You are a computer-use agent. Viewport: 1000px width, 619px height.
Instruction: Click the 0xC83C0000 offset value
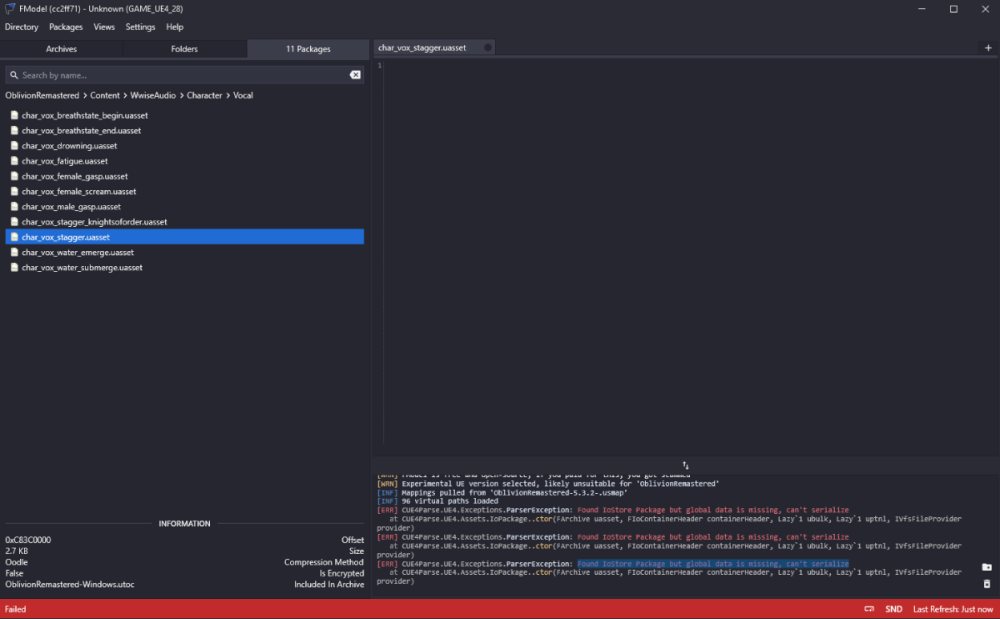tap(28, 540)
